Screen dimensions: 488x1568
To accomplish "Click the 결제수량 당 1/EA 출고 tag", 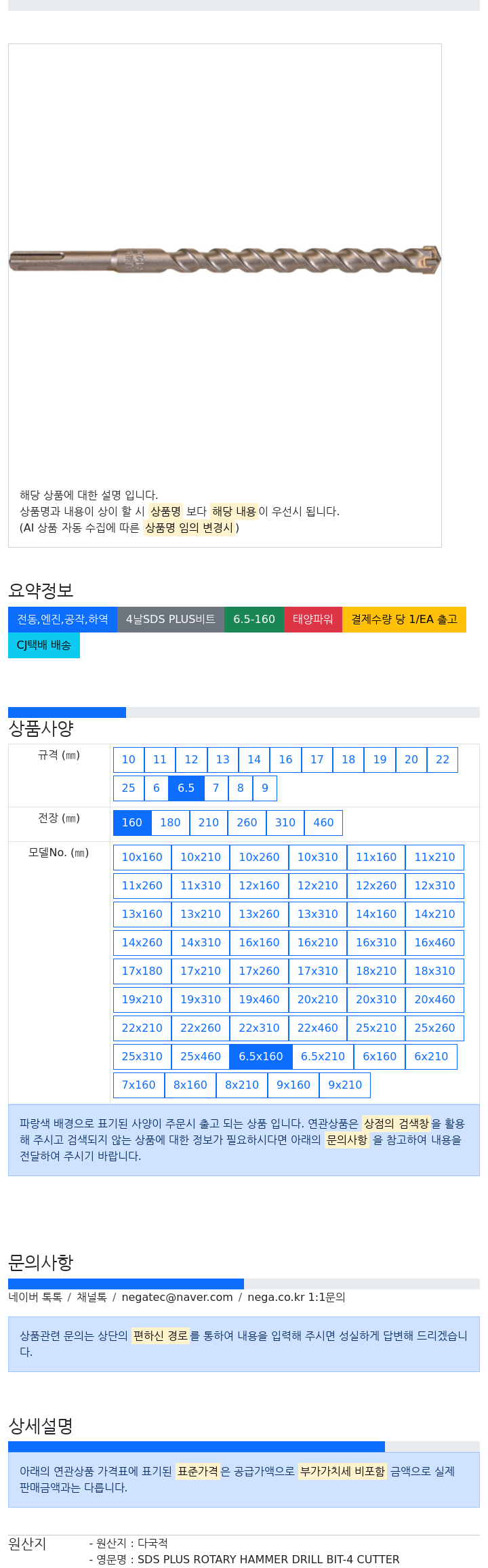I will [x=405, y=620].
